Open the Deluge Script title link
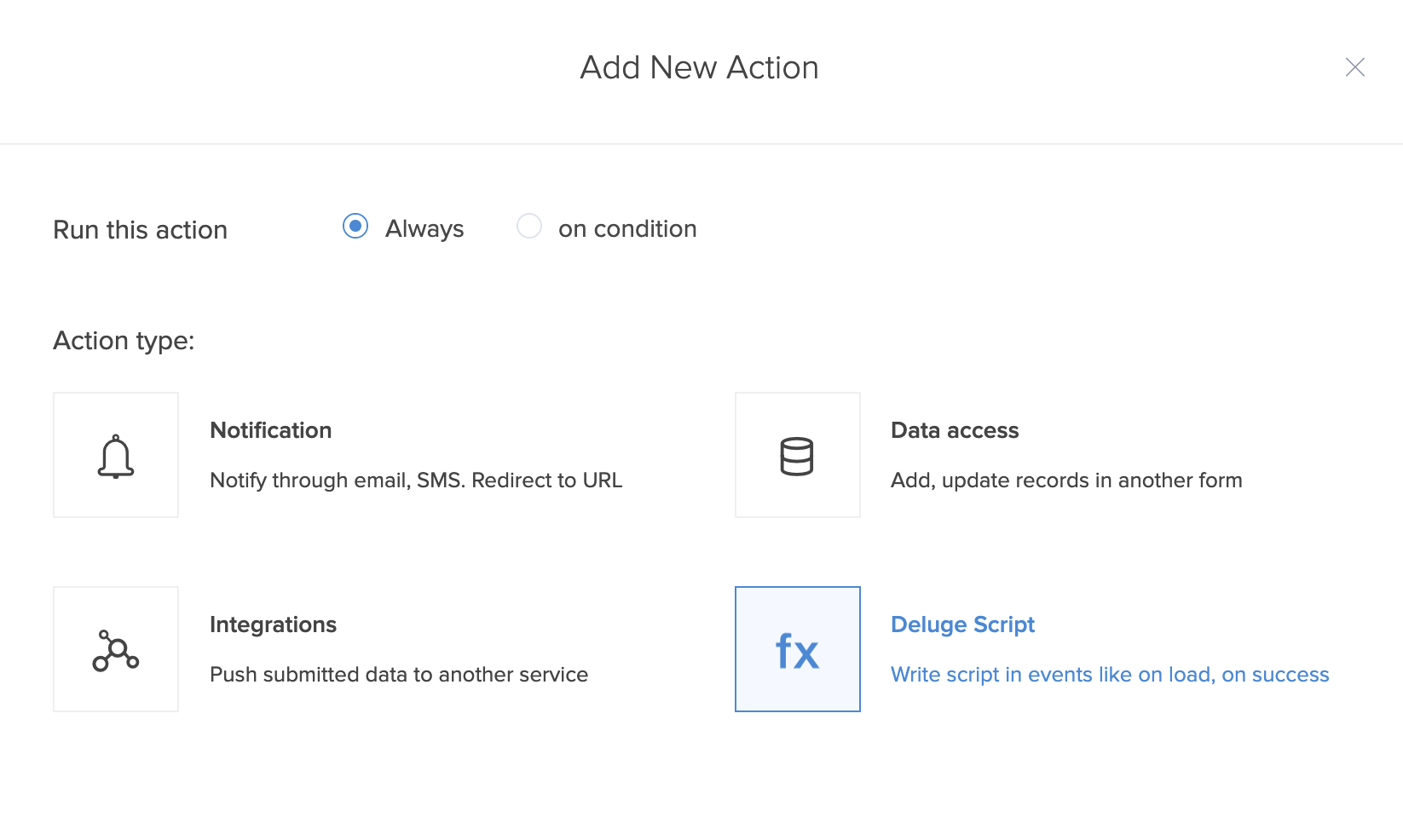Viewport: 1403px width, 840px height. (x=962, y=624)
